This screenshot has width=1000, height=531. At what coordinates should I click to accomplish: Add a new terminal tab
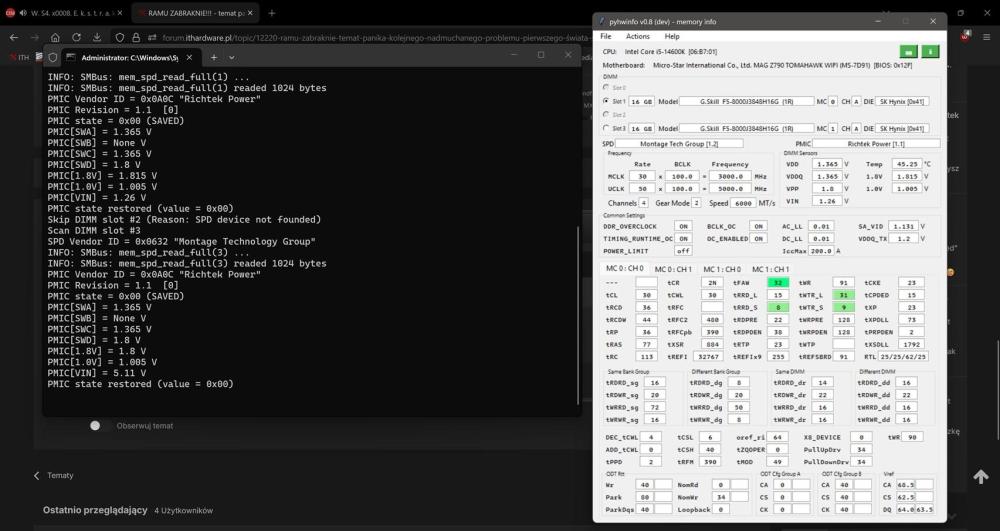pos(214,57)
